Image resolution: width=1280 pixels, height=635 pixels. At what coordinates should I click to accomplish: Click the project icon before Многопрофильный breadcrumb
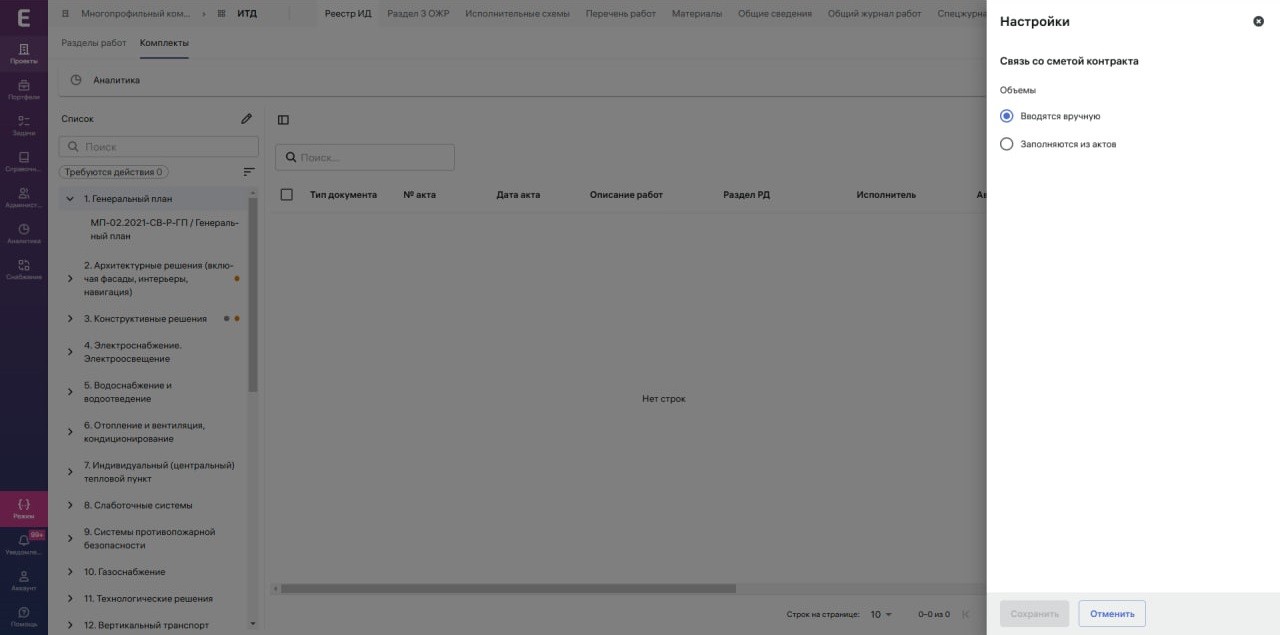click(x=66, y=14)
